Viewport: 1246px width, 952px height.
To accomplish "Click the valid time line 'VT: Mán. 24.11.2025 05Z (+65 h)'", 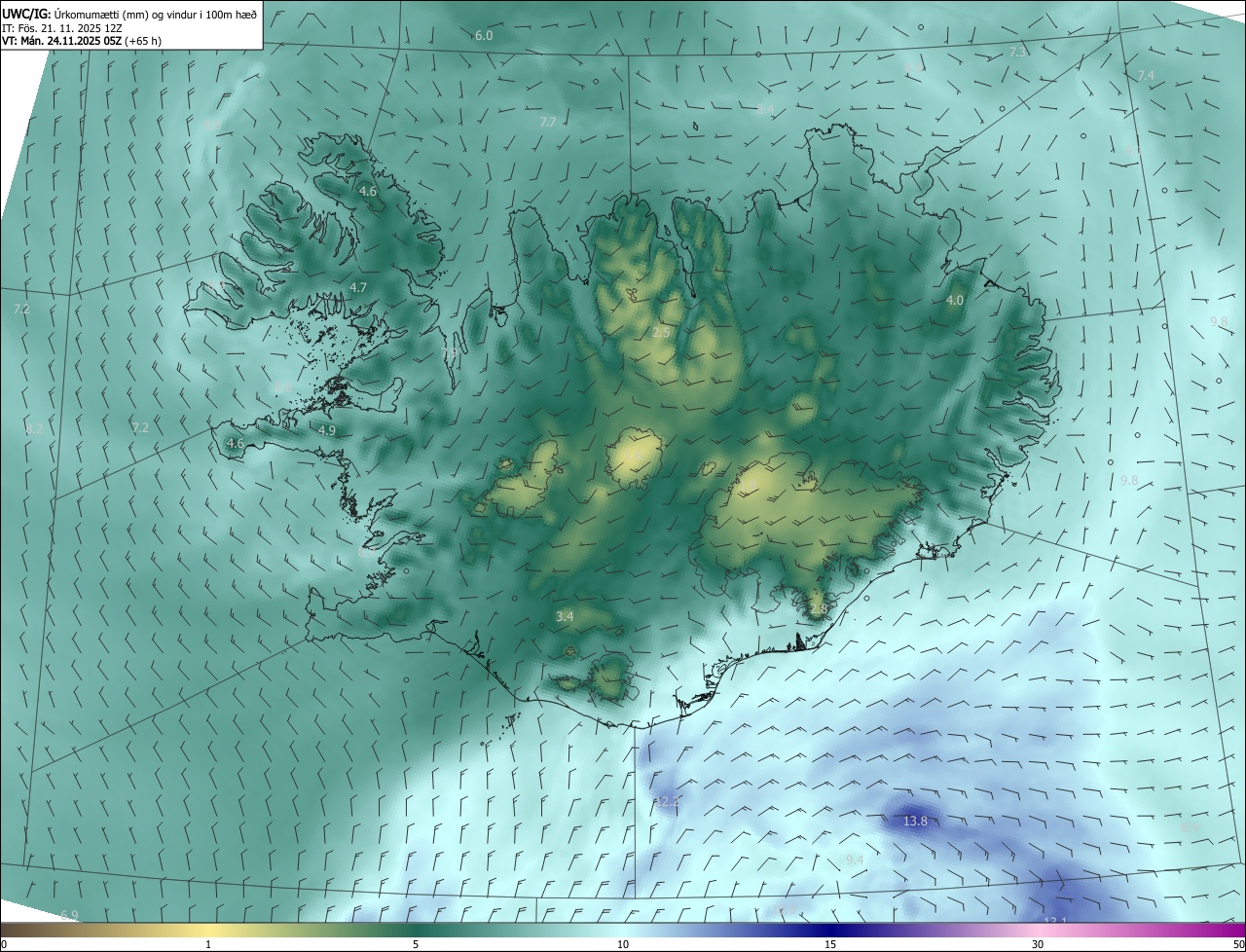I will click(x=82, y=41).
